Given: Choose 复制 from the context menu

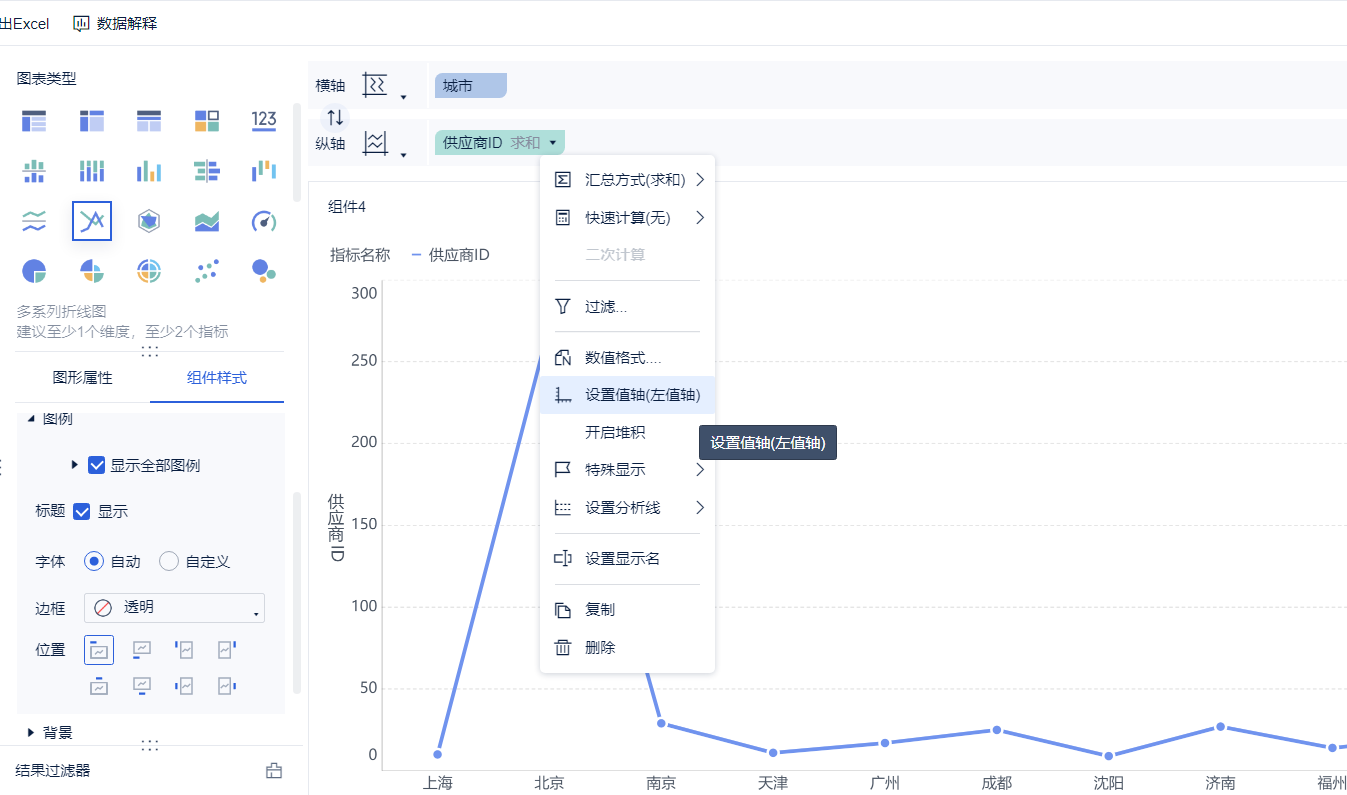Looking at the screenshot, I should click(627, 609).
